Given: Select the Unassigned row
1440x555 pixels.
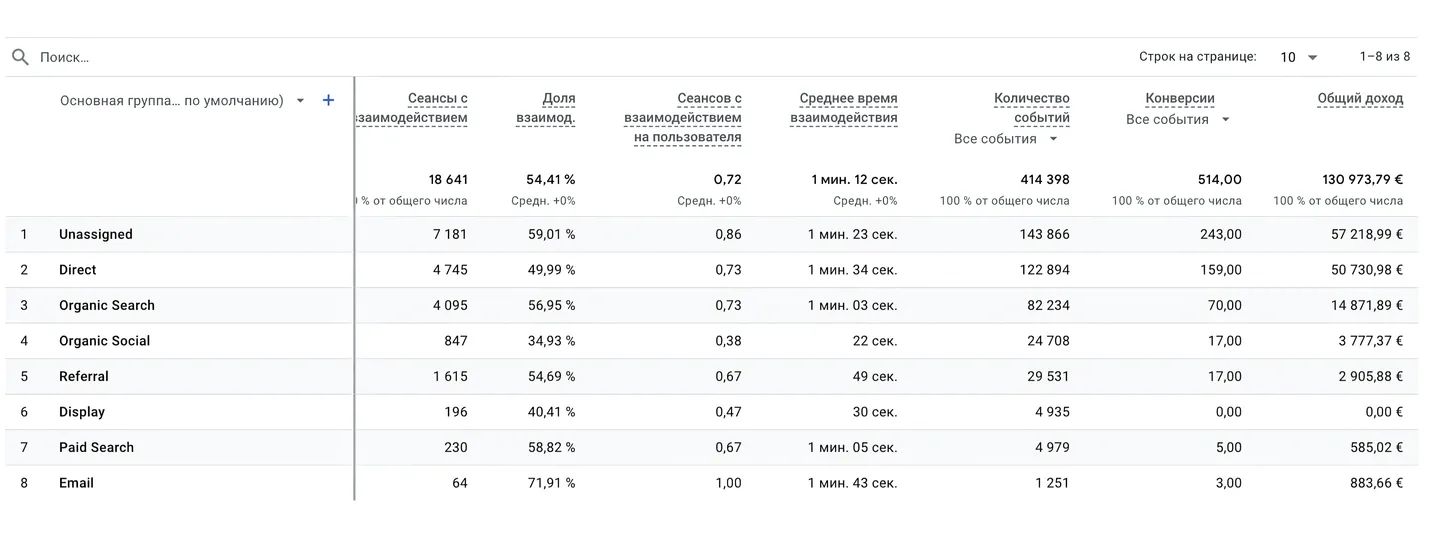Looking at the screenshot, I should tap(96, 234).
